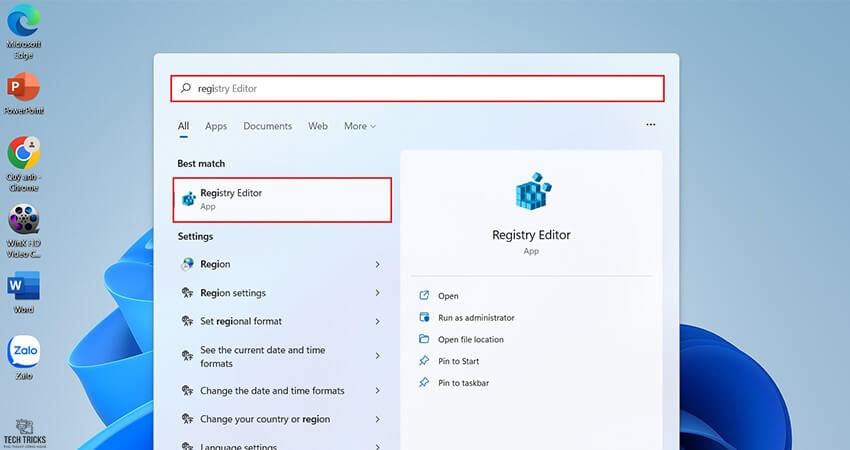This screenshot has height=450, width=850.
Task: Click the Region settings gear icon
Action: point(188,293)
